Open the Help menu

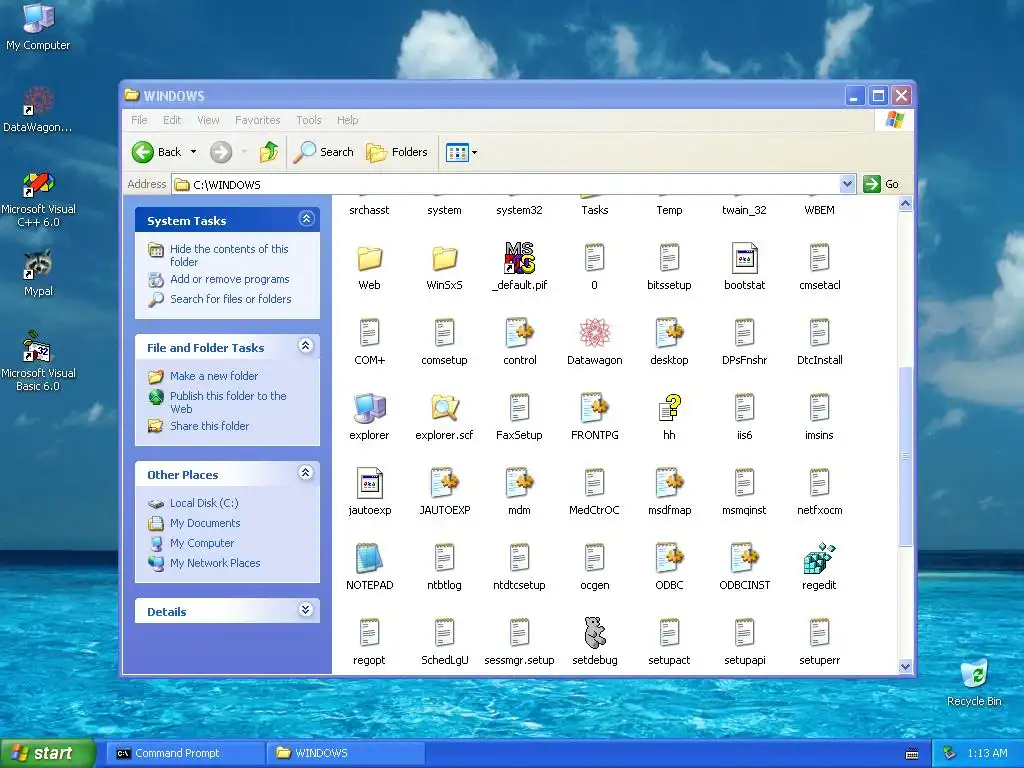[x=347, y=120]
